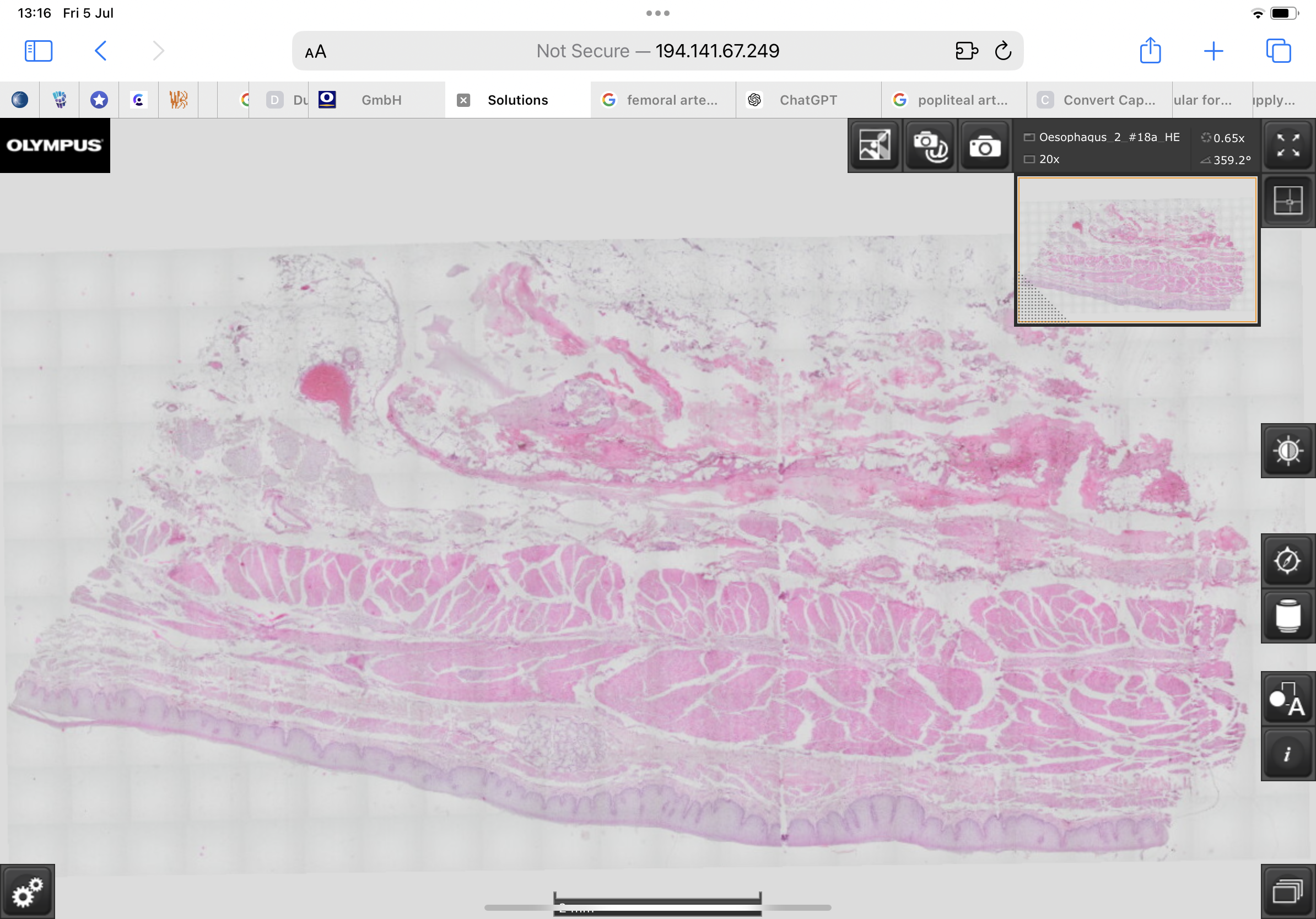This screenshot has width=1316, height=919.
Task: Enter fullscreen with the expand arrows icon
Action: [x=1287, y=145]
